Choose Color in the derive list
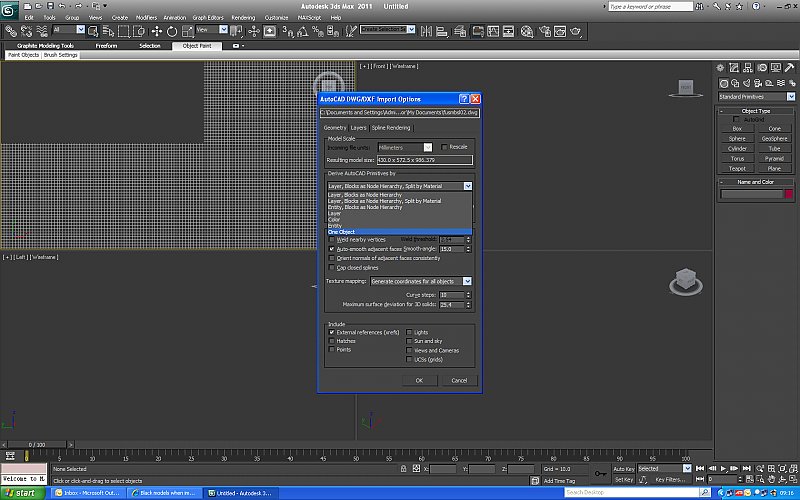 [399, 219]
